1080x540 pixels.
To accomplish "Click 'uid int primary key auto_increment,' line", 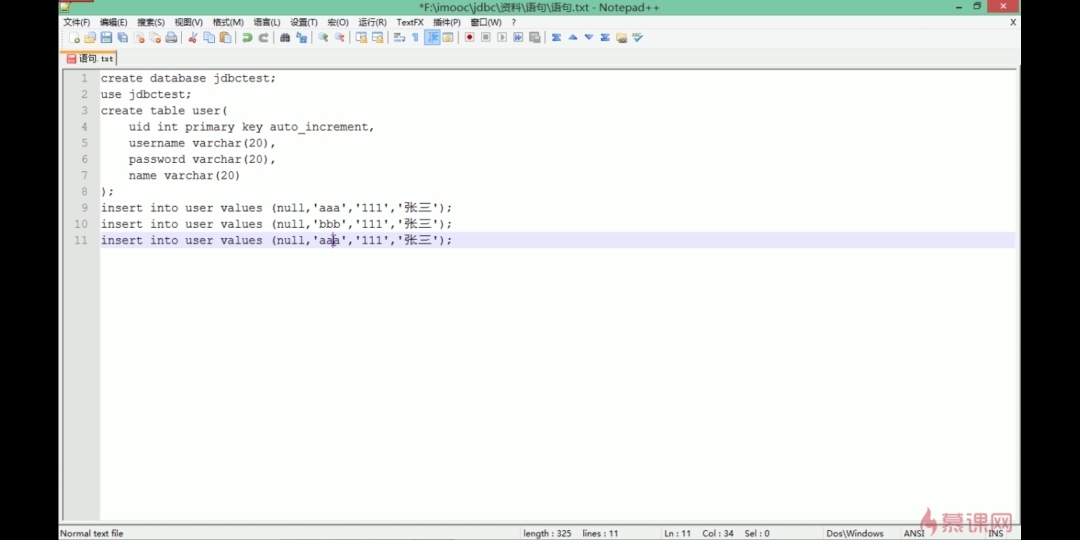I will 251,127.
